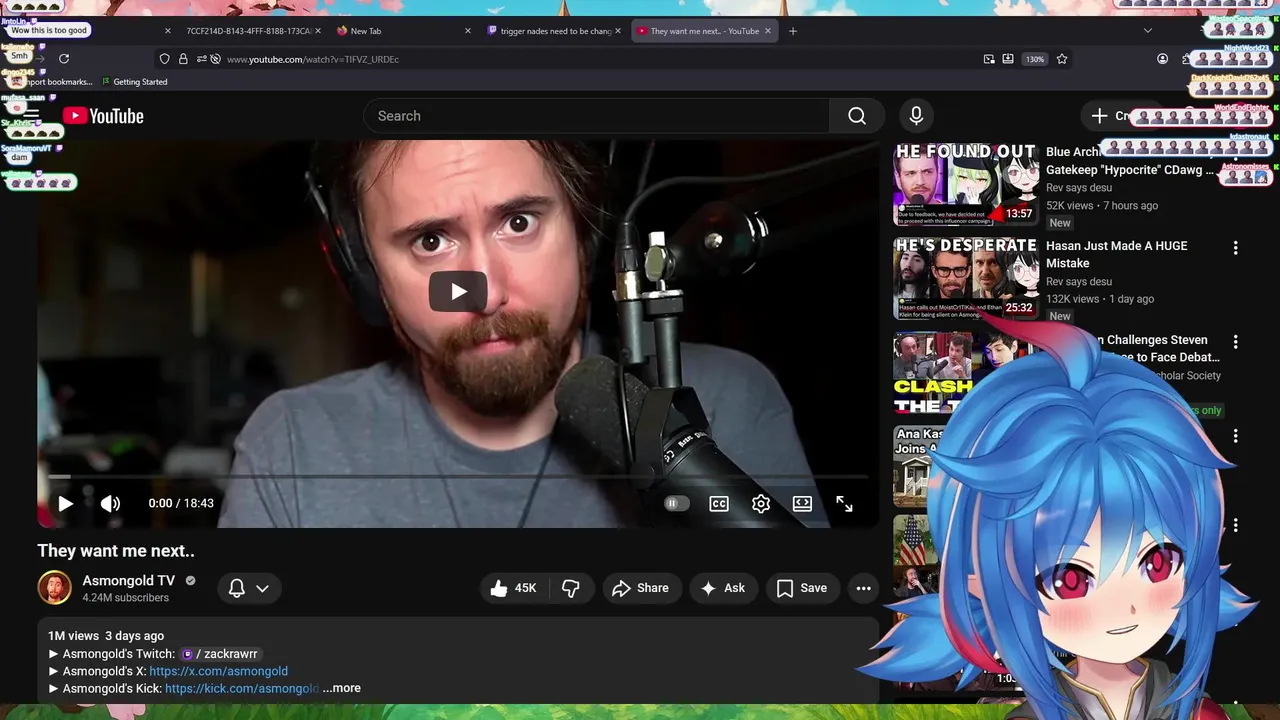The width and height of the screenshot is (1280, 720).
Task: Open the zackrawrr Twitch link
Action: [x=220, y=654]
